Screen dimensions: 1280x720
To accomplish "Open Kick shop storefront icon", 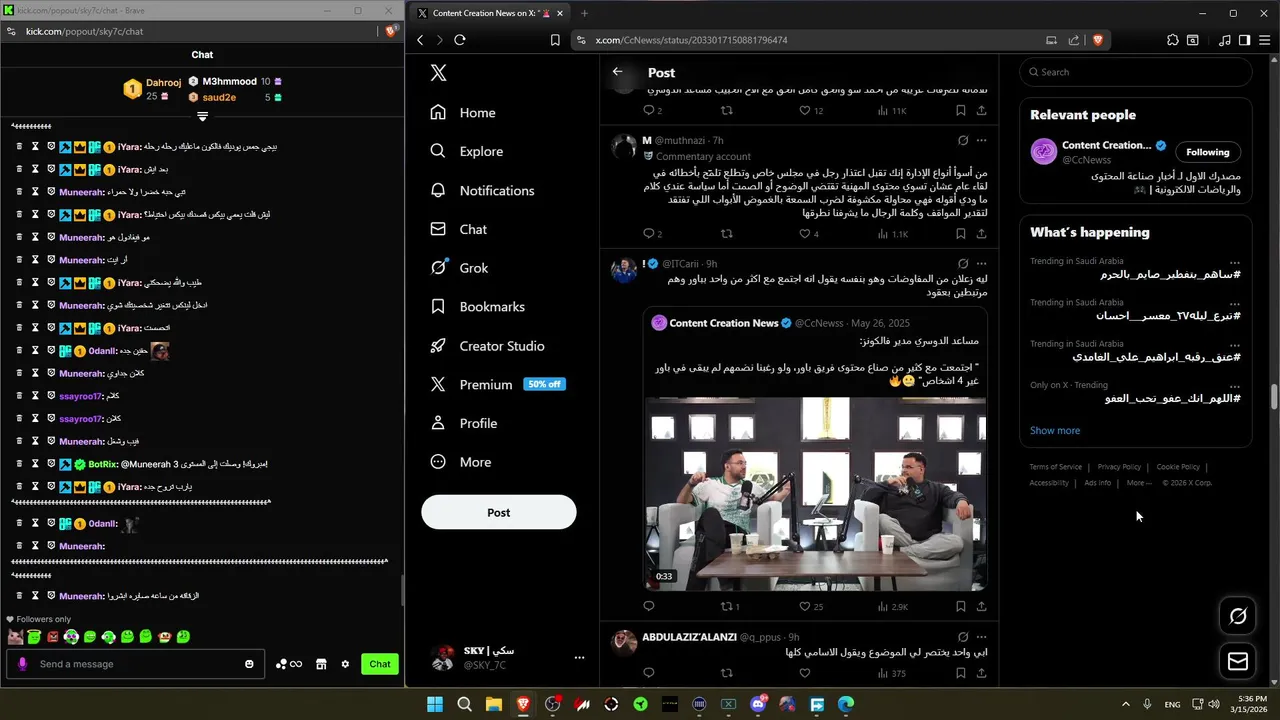I will click(321, 664).
